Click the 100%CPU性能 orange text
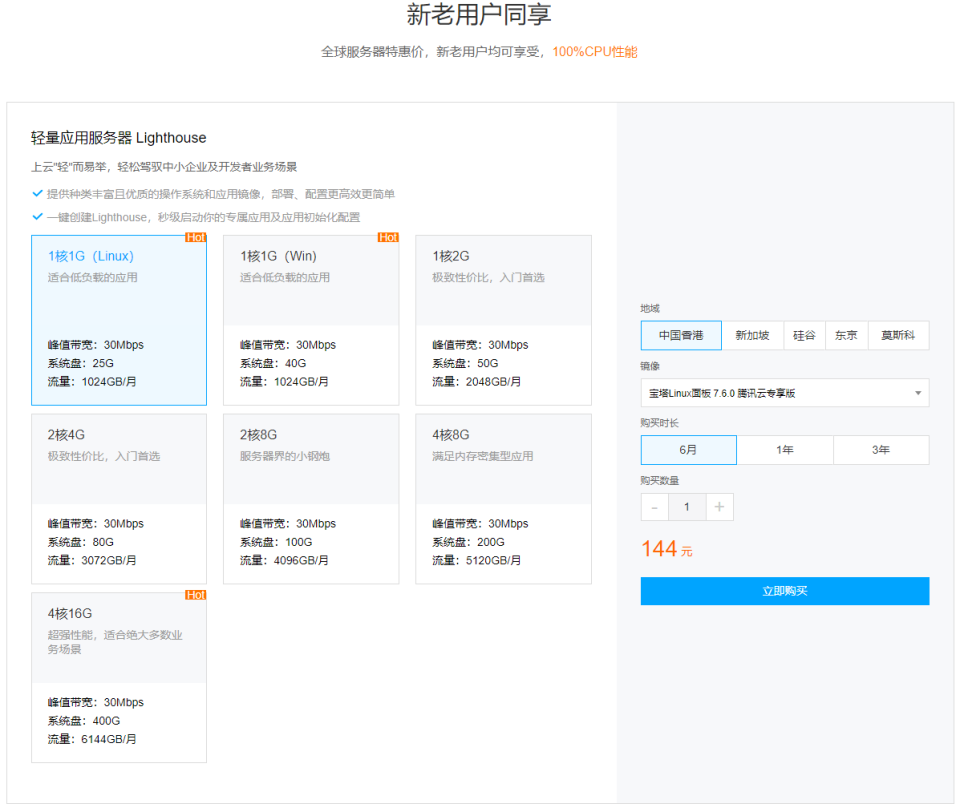 pyautogui.click(x=594, y=52)
